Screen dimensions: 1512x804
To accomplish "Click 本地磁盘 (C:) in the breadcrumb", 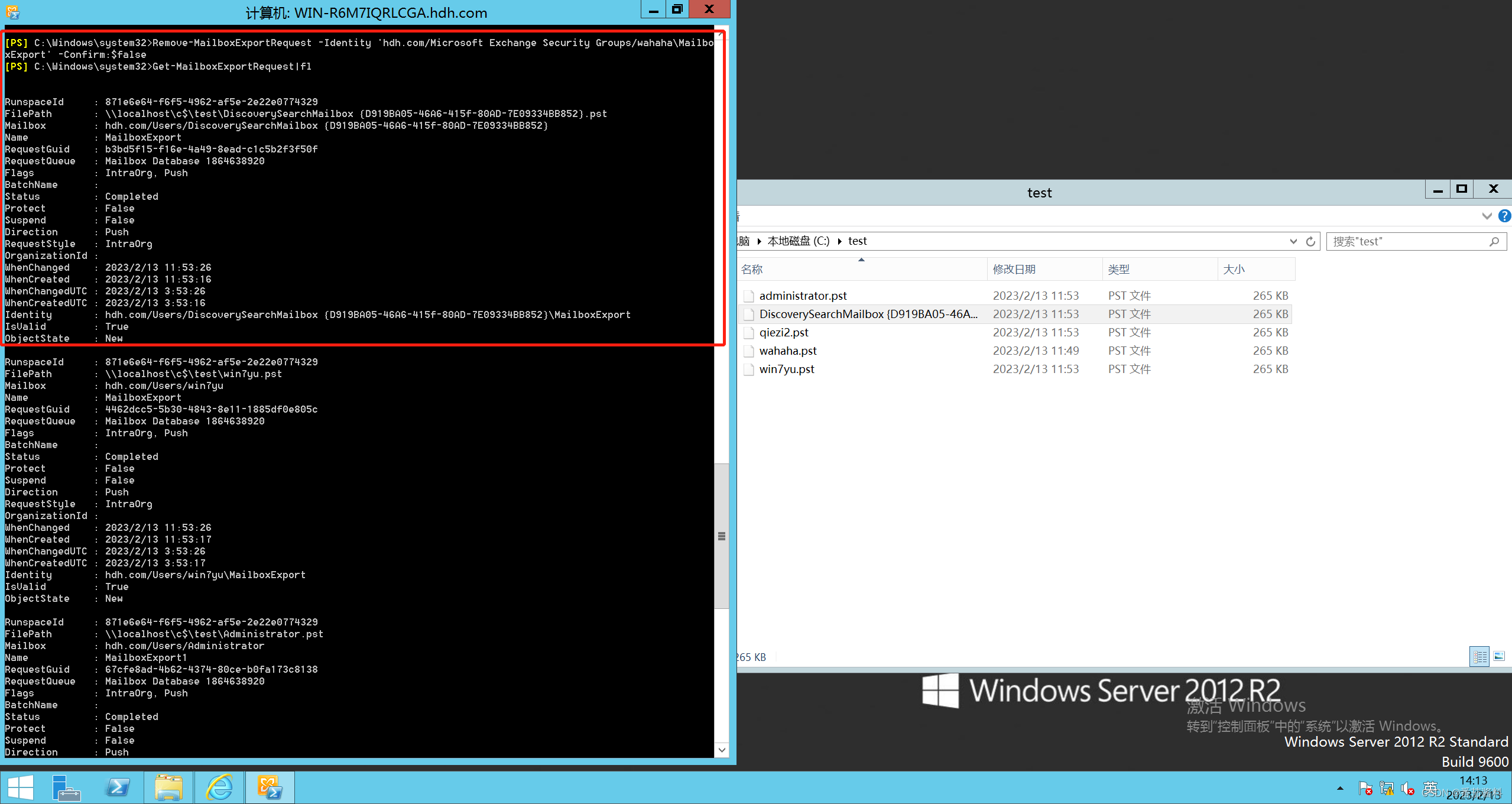I will tap(798, 241).
